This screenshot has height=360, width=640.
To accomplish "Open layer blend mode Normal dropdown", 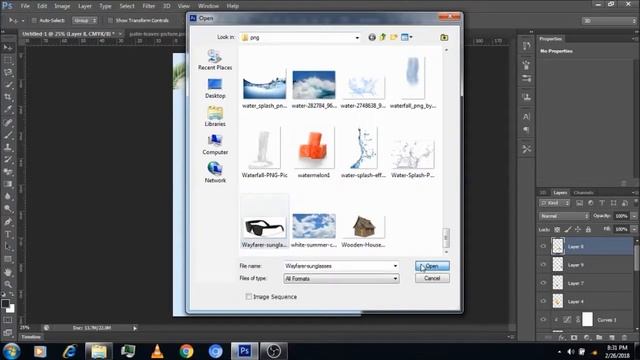I will (564, 216).
